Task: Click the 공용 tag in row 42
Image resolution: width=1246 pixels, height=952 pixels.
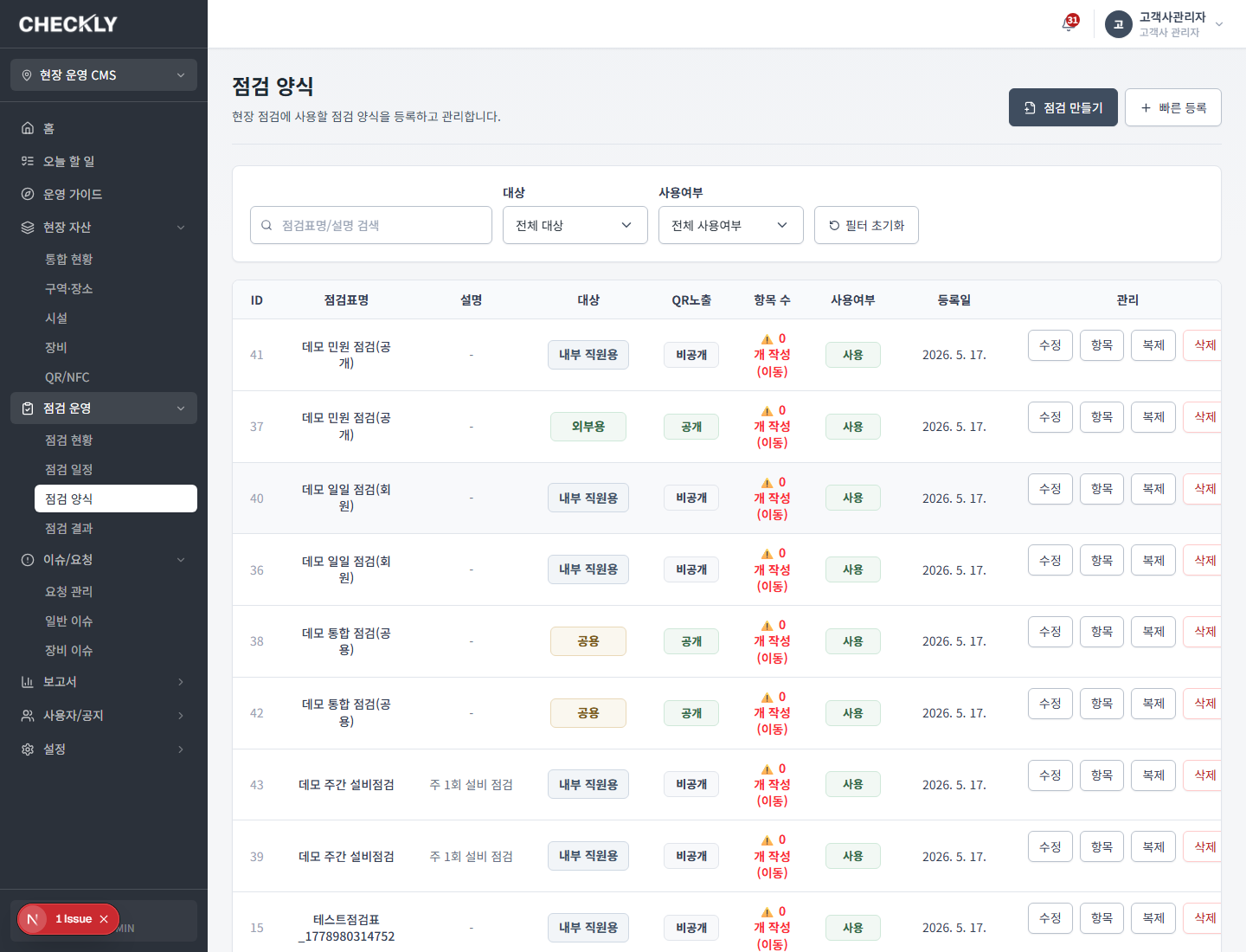Action: coord(588,713)
